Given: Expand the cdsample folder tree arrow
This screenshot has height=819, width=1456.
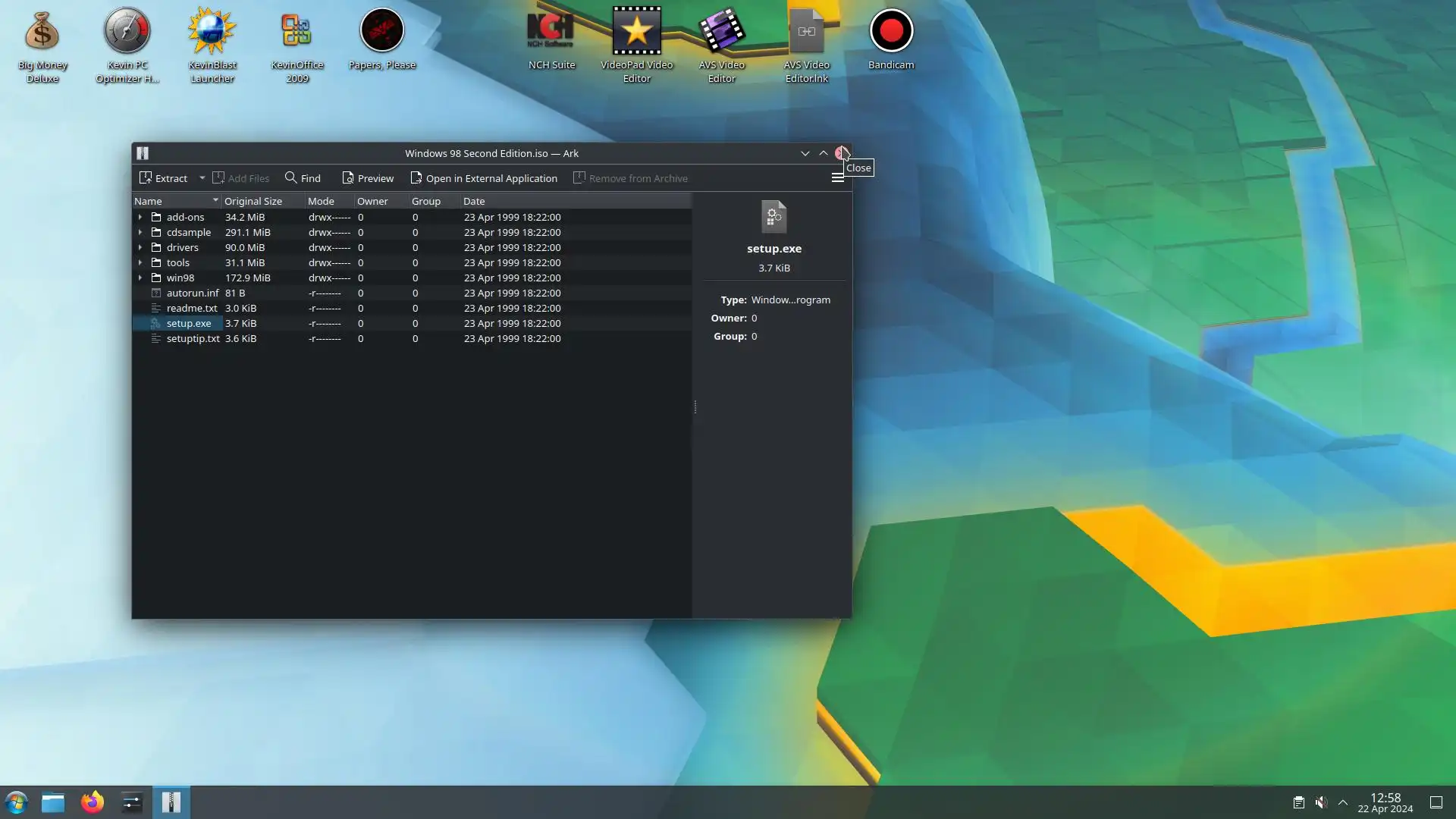Looking at the screenshot, I should (140, 232).
